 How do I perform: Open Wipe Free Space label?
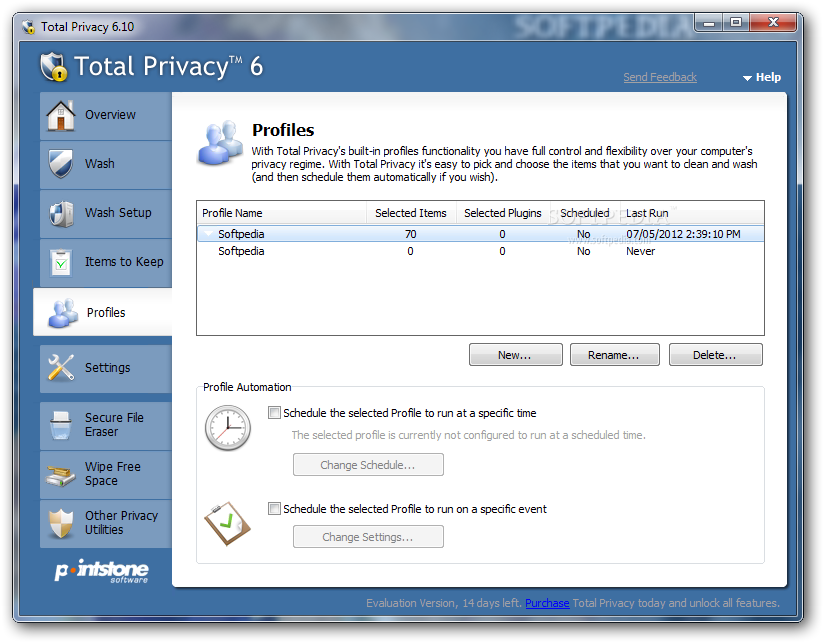(112, 474)
